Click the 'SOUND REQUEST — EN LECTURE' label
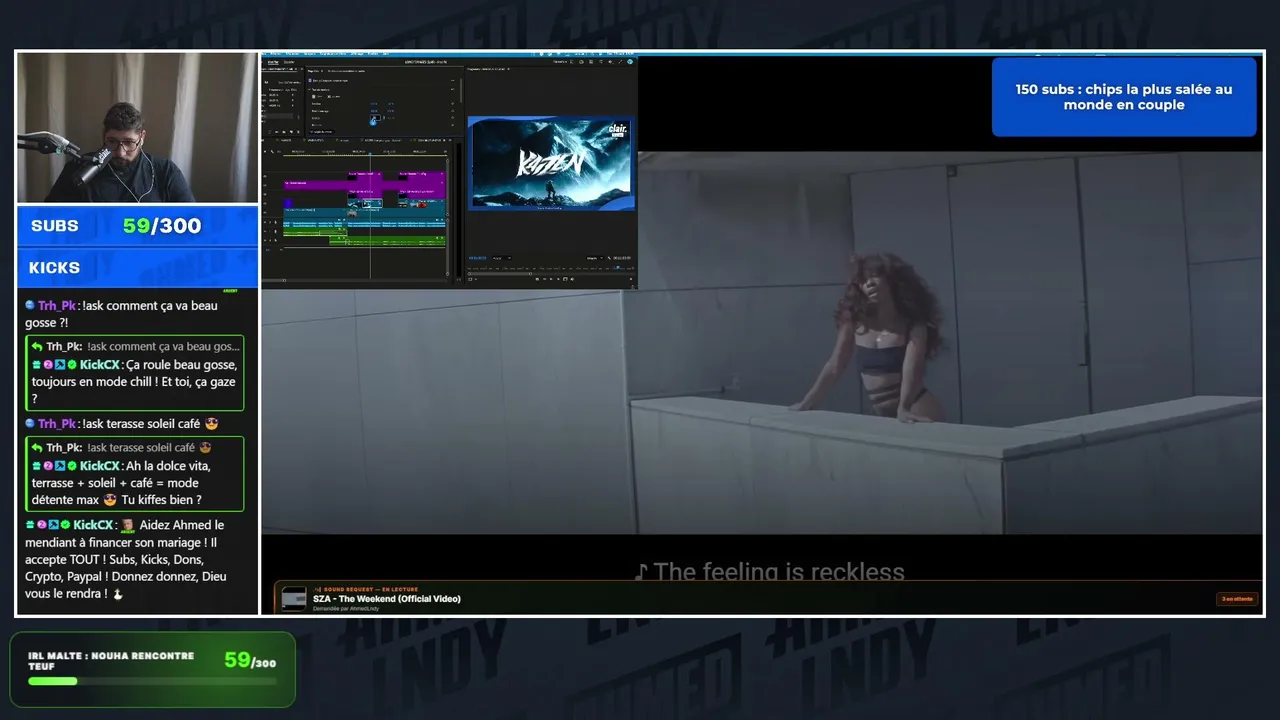Viewport: 1280px width, 720px height. click(x=366, y=589)
